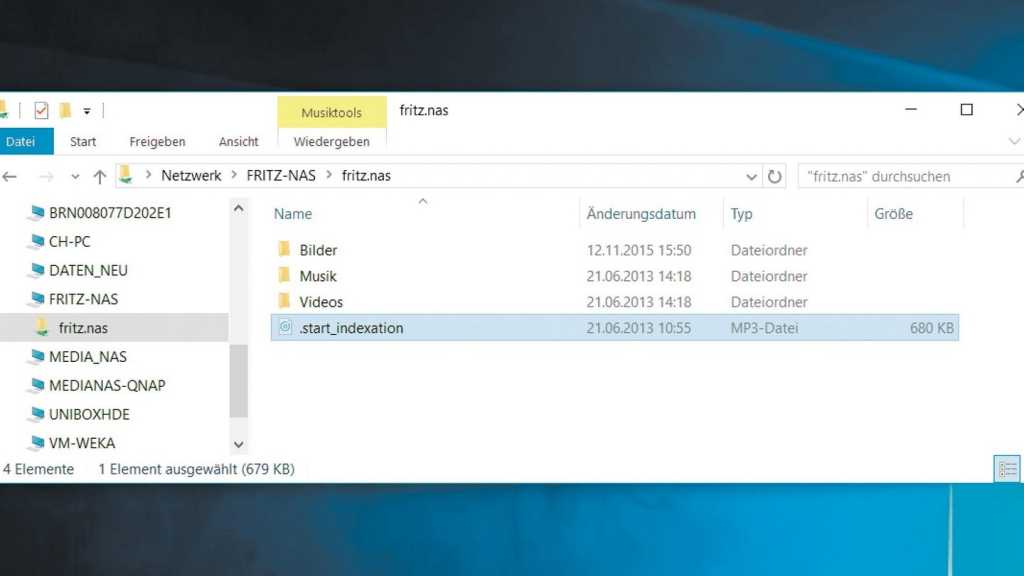Viewport: 1024px width, 576px height.
Task: Select CH-PC in the navigation pane
Action: point(69,242)
